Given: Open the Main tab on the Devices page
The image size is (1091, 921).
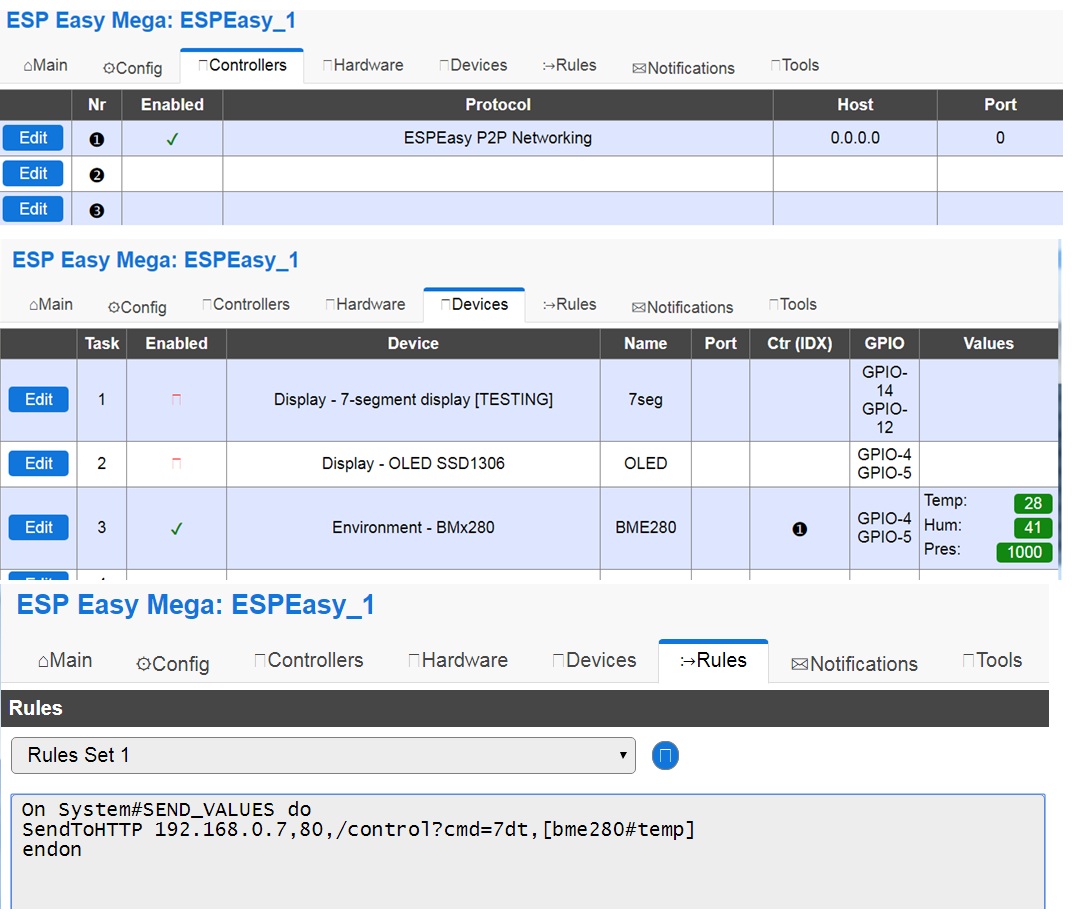Looking at the screenshot, I should click(x=51, y=305).
